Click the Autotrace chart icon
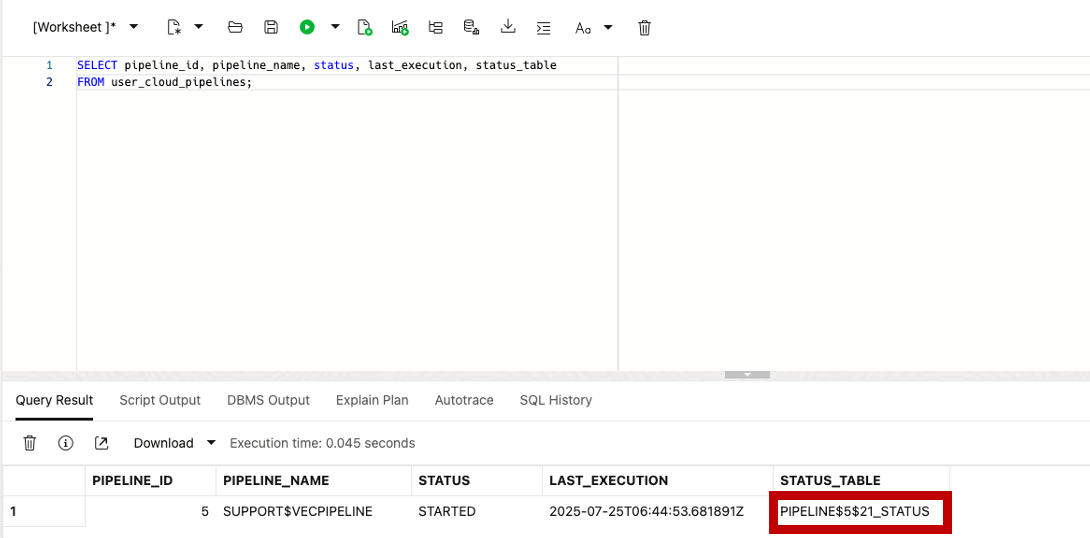The image size is (1090, 538). tap(400, 27)
